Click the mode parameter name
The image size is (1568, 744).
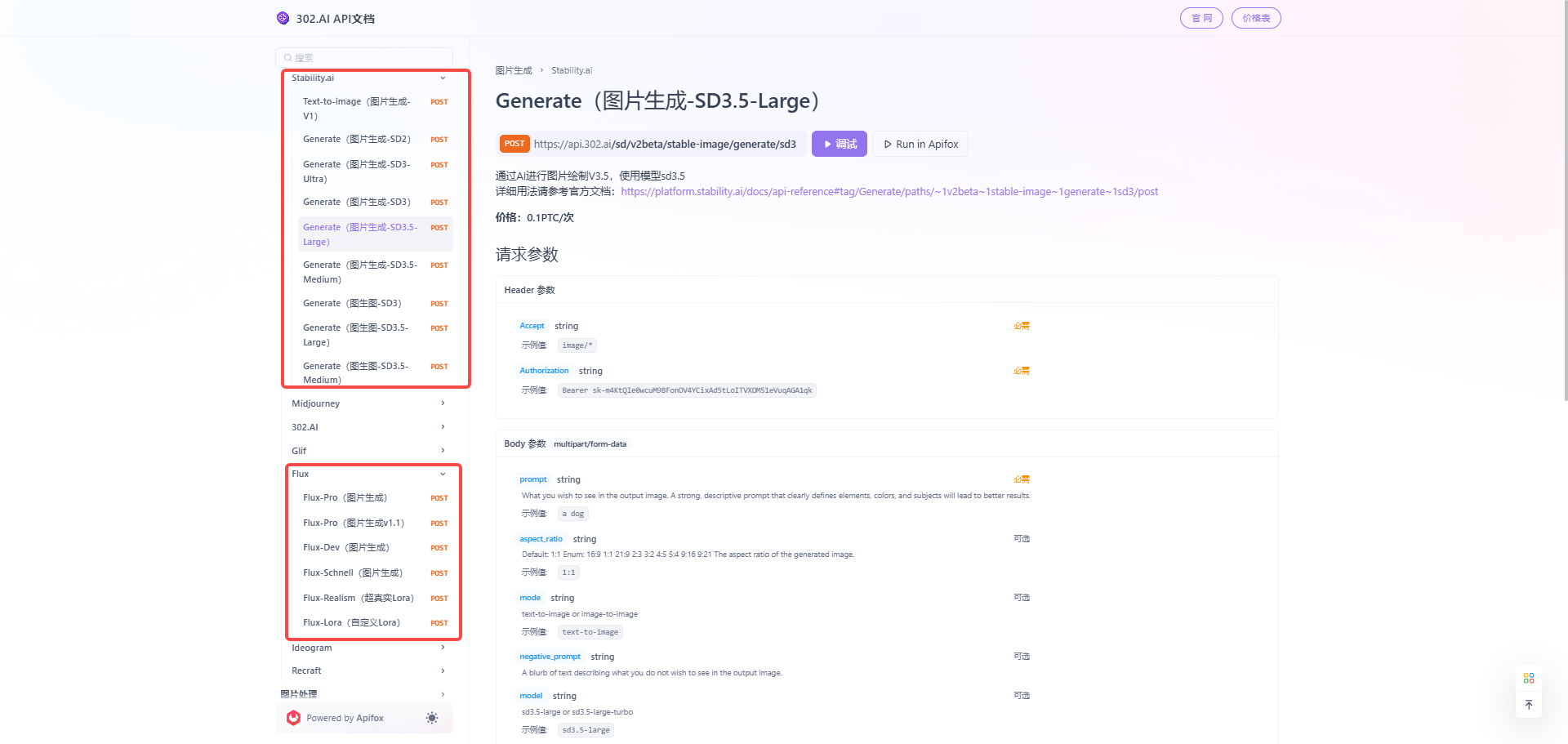pos(530,598)
